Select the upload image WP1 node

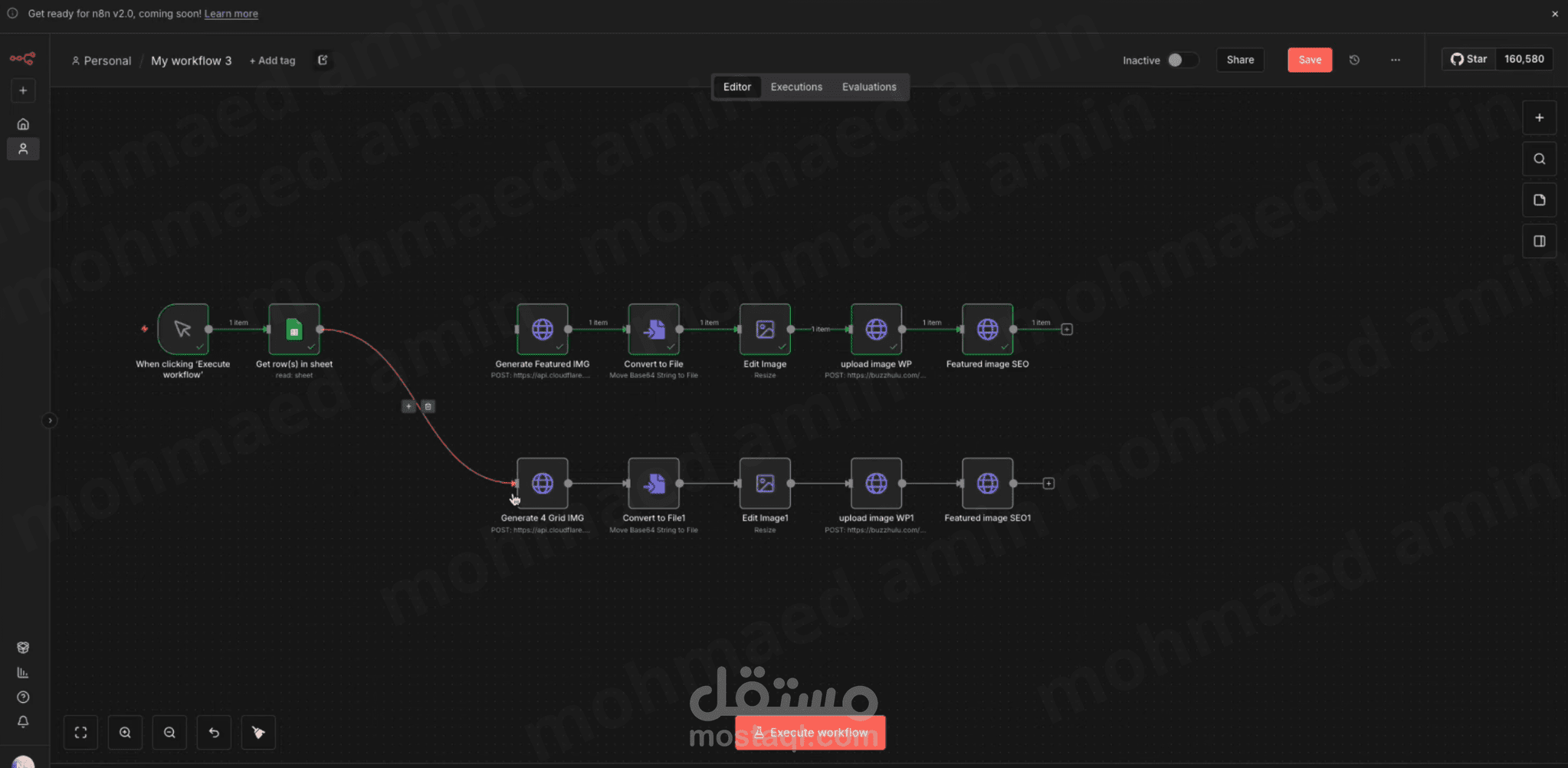pyautogui.click(x=876, y=483)
